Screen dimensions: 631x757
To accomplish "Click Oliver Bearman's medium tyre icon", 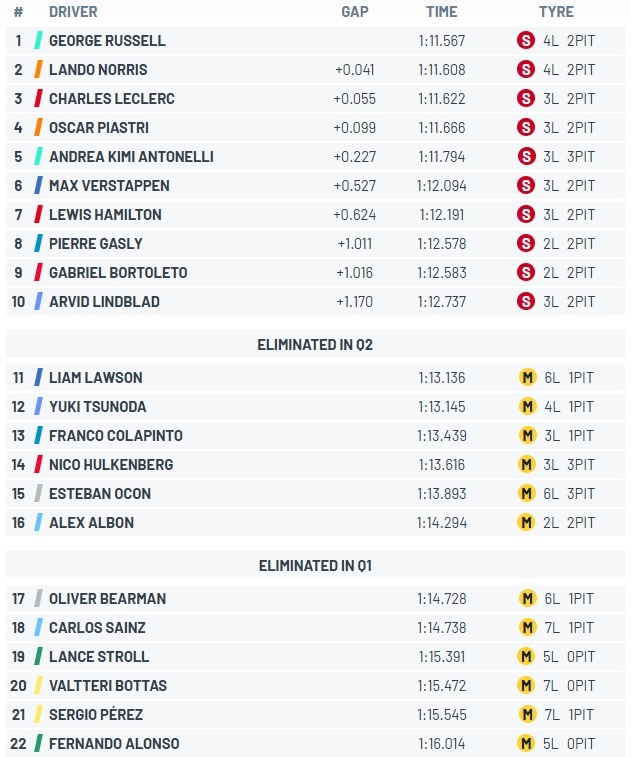I will point(527,598).
